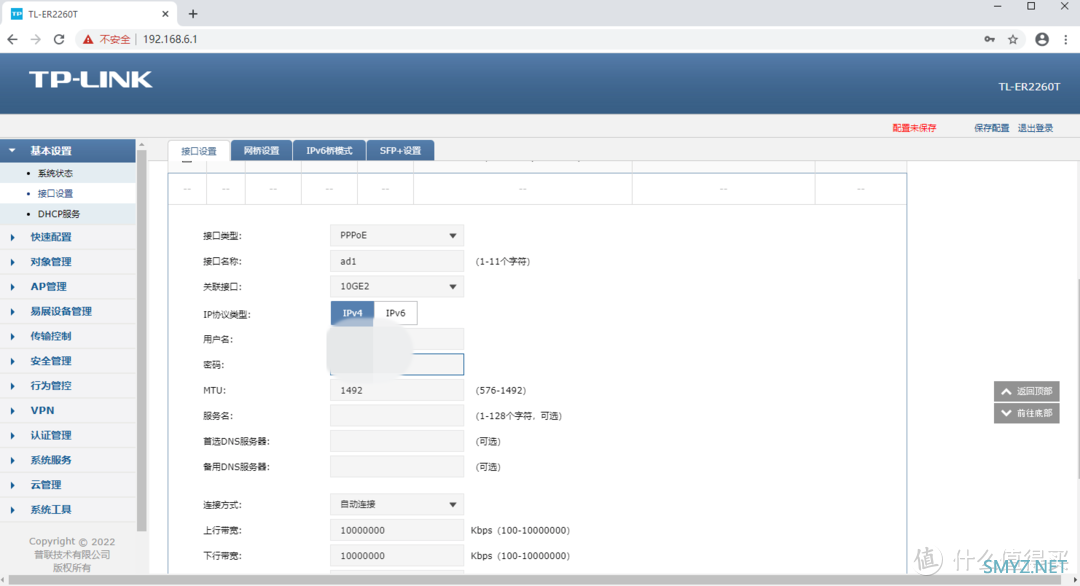Expand the 传输控制 menu section
1080x586 pixels.
[x=68, y=336]
